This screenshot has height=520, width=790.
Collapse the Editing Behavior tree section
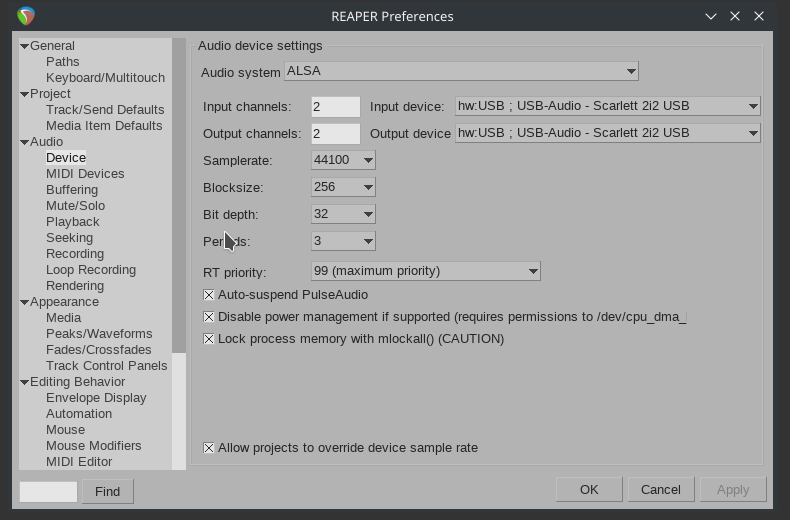click(x=24, y=382)
